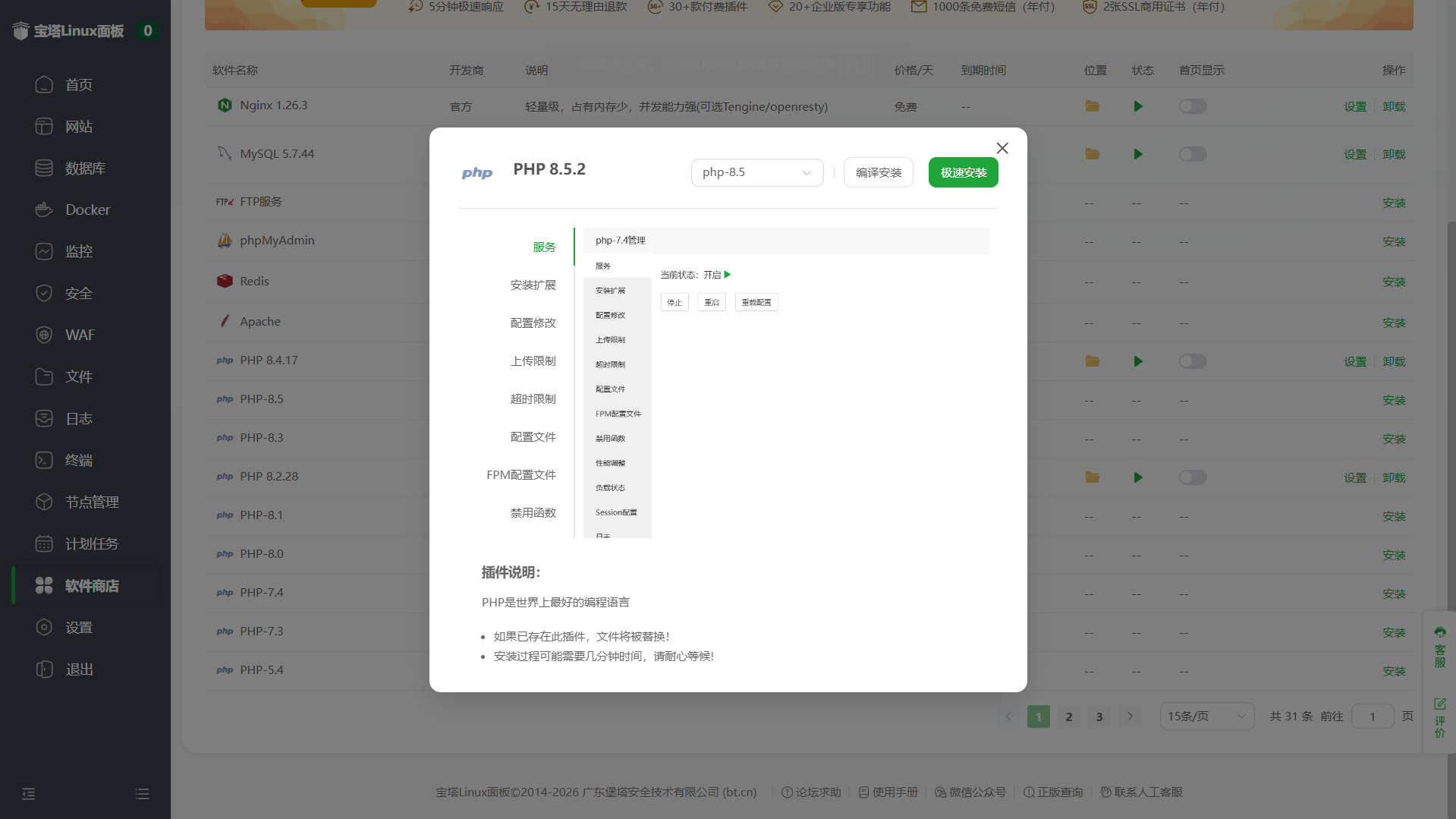Click the collapse sidebar icon at bottom left
1456x819 pixels.
click(x=29, y=794)
